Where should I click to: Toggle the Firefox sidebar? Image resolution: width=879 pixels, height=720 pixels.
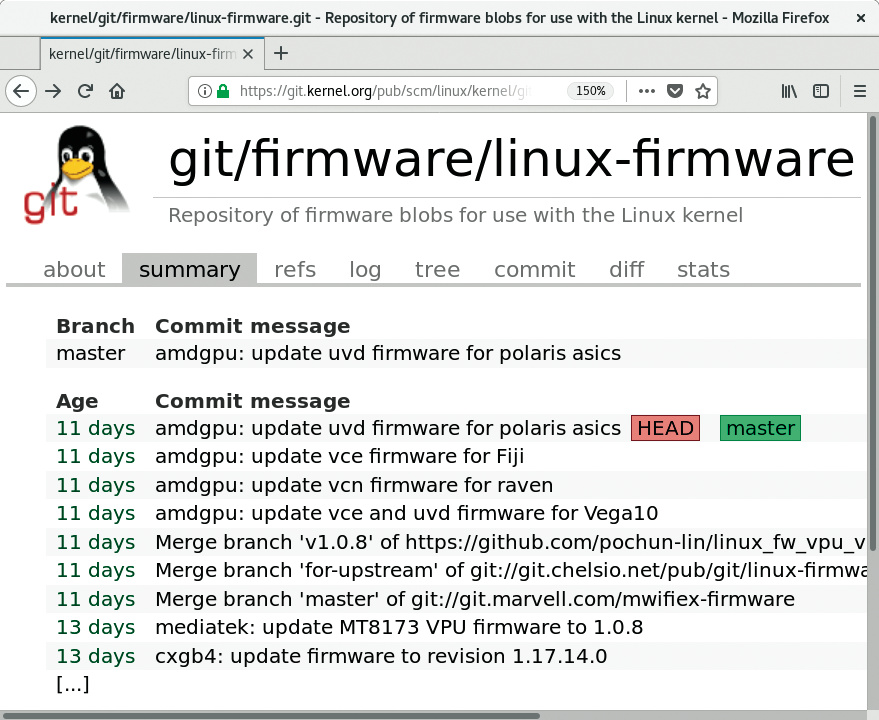coord(821,91)
